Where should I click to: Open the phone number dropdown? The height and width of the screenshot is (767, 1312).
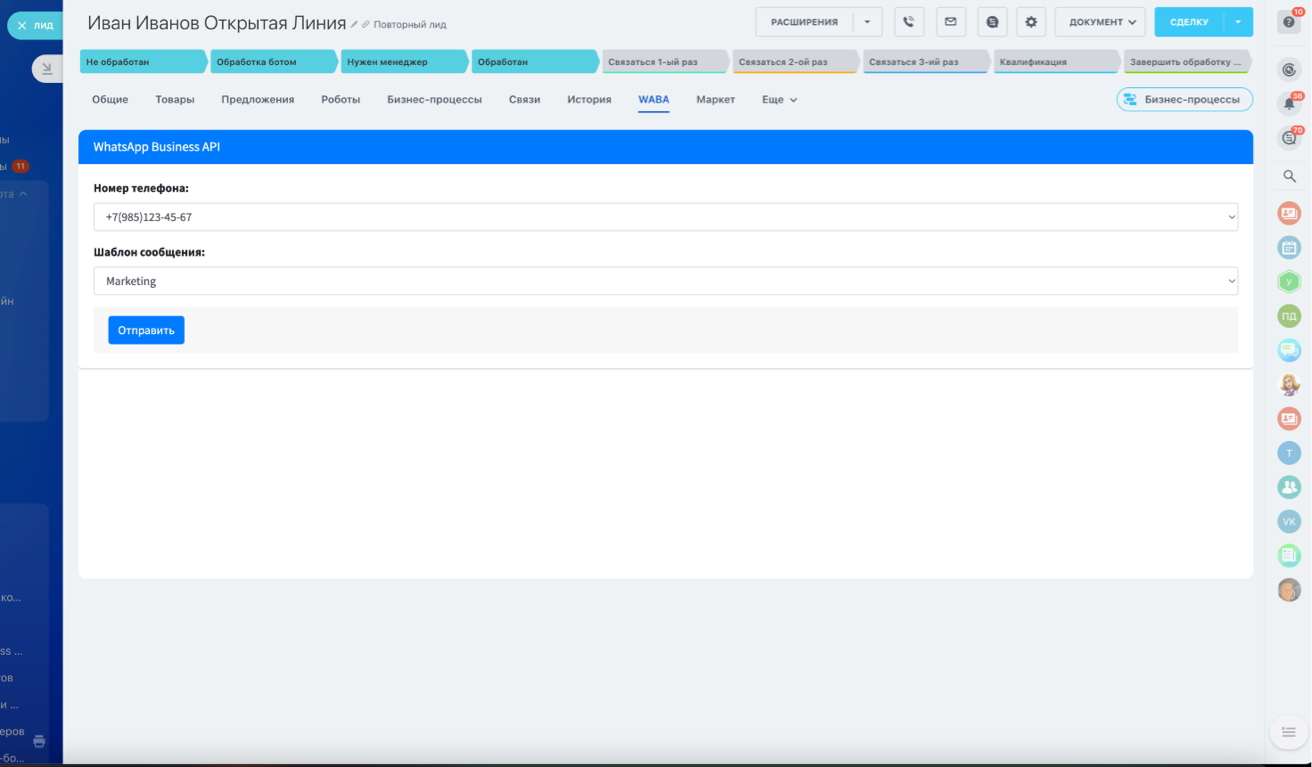[666, 217]
